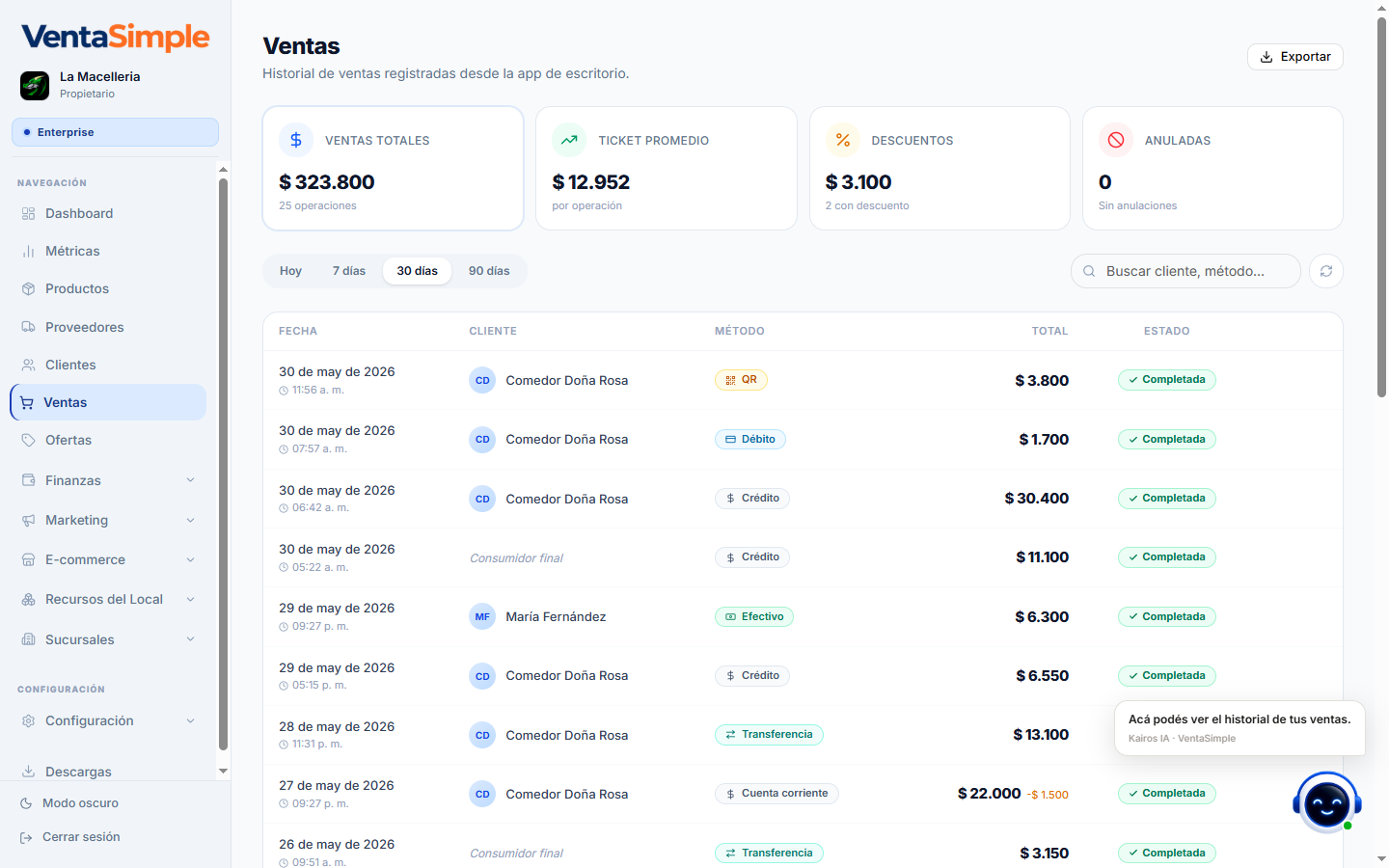Click the Anuladas prohibited icon
Viewport: 1389px width, 868px height.
tap(1116, 140)
